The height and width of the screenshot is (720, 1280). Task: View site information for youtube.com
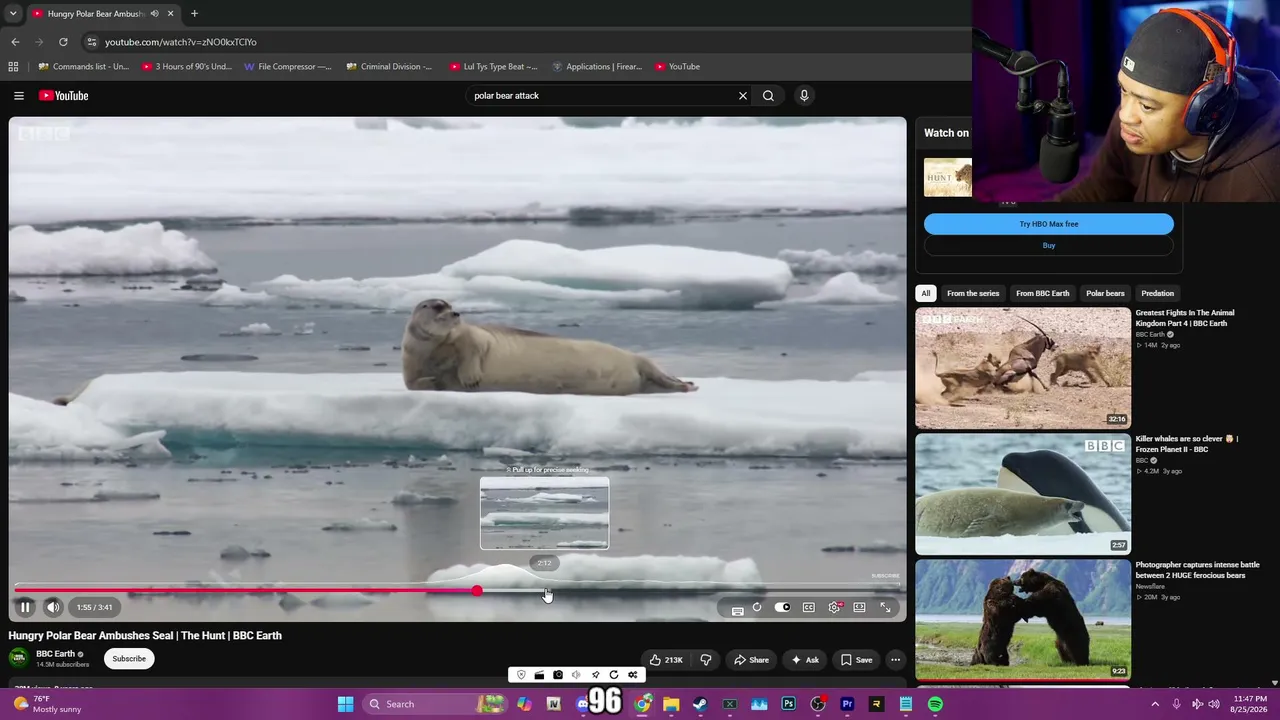tap(91, 42)
